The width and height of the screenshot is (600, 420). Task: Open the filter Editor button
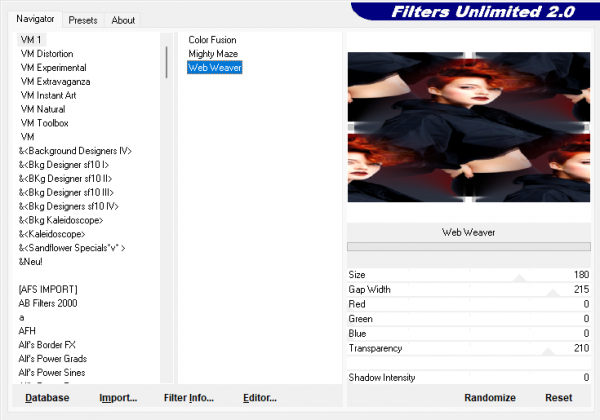point(259,398)
